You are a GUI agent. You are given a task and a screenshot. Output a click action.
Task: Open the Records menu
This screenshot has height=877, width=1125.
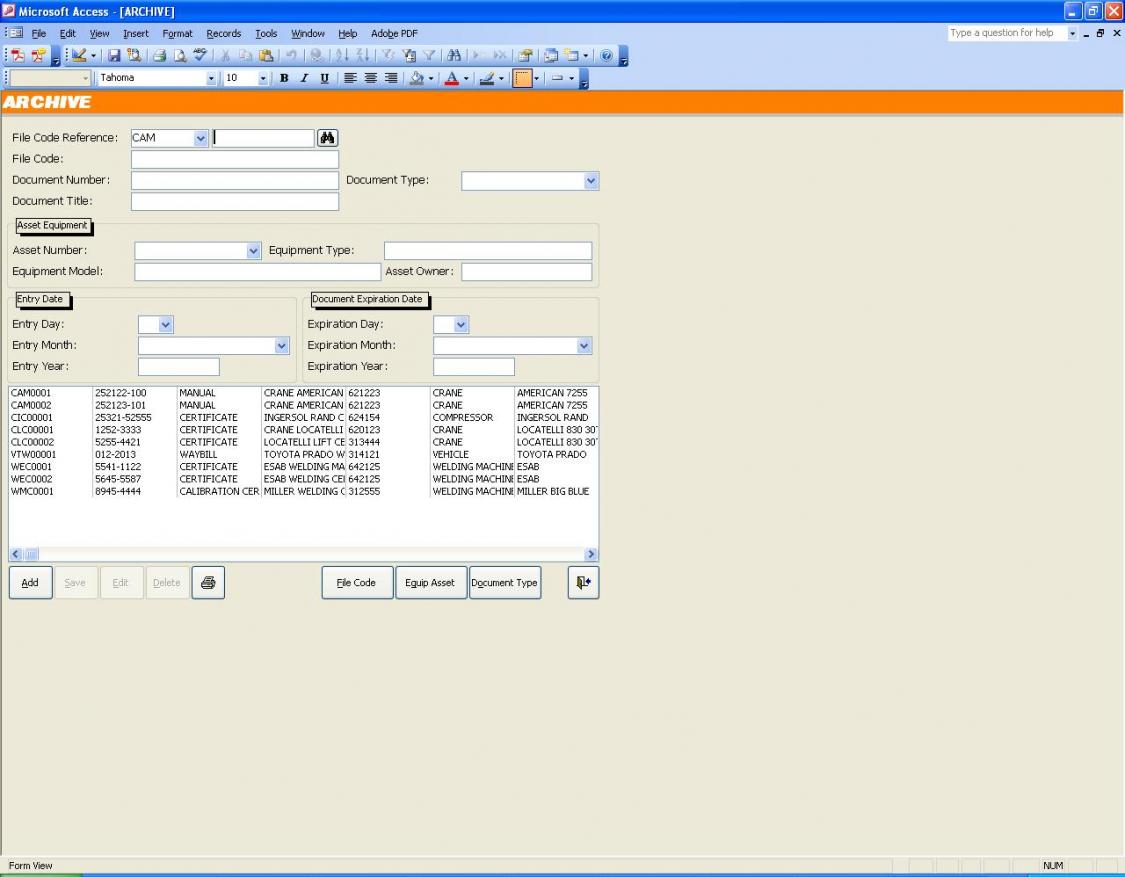tap(223, 33)
